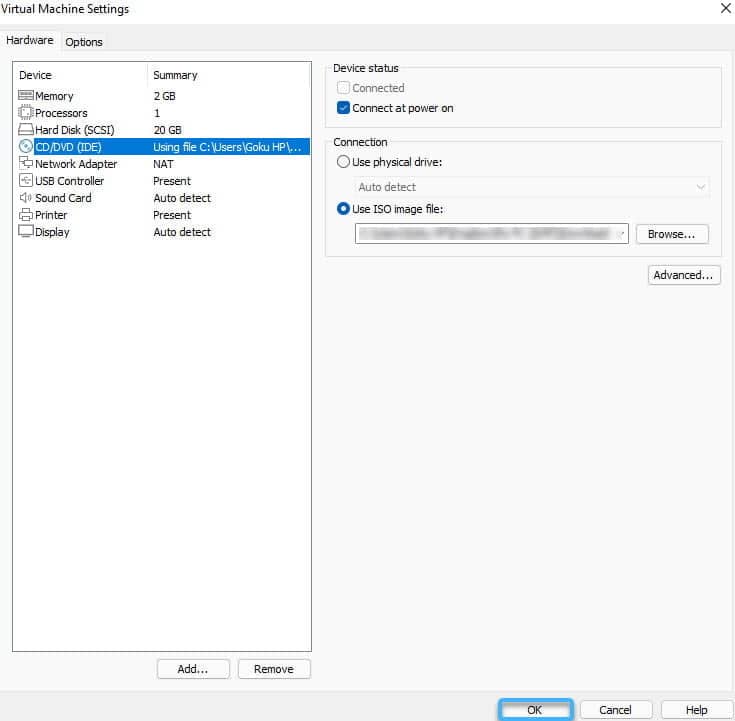Open the ISO image path dropdown arrow
Image resolution: width=735 pixels, height=721 pixels.
(x=621, y=235)
